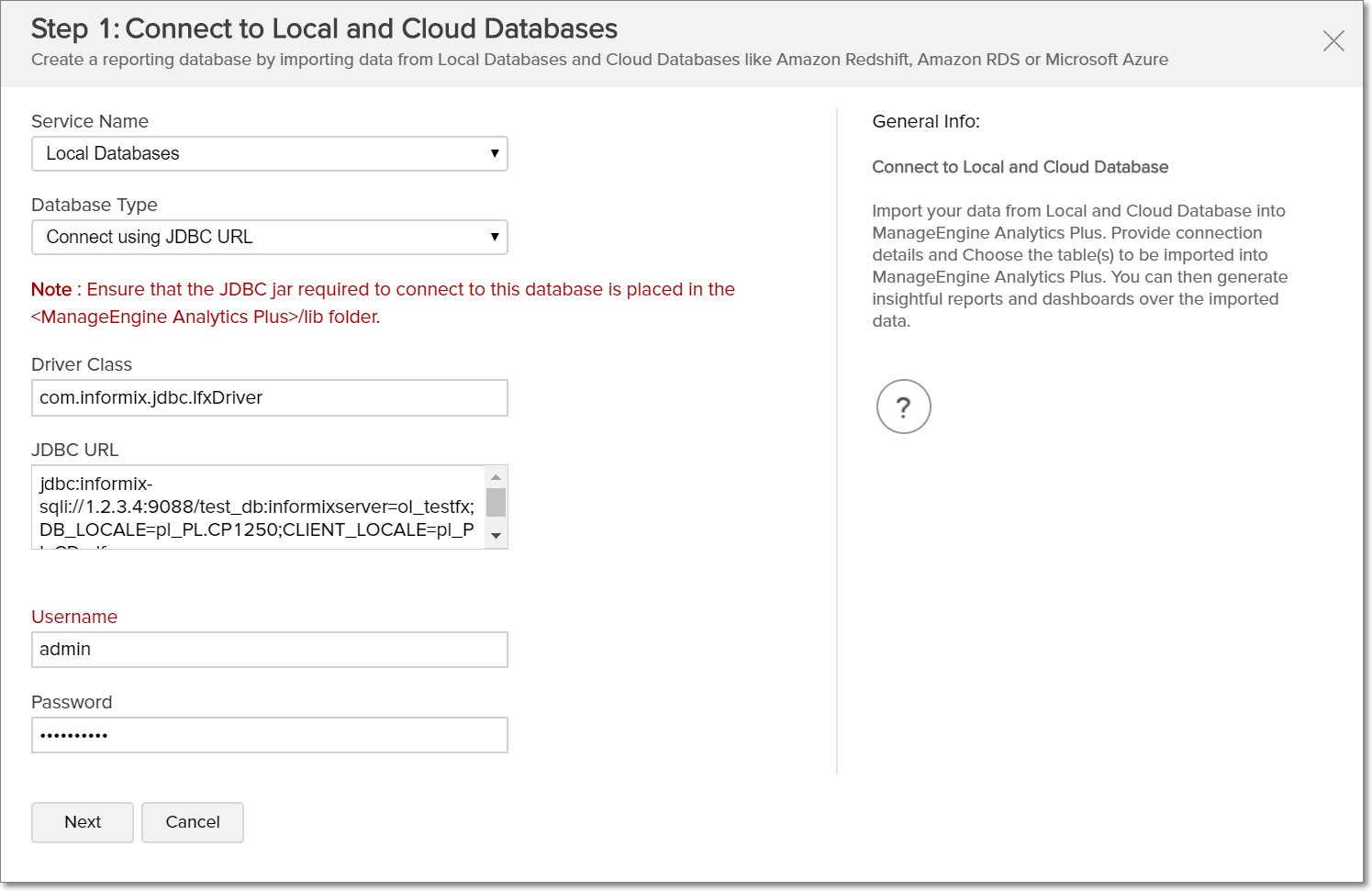This screenshot has width=1372, height=891.
Task: Click the 'Password' label
Action: 72,702
